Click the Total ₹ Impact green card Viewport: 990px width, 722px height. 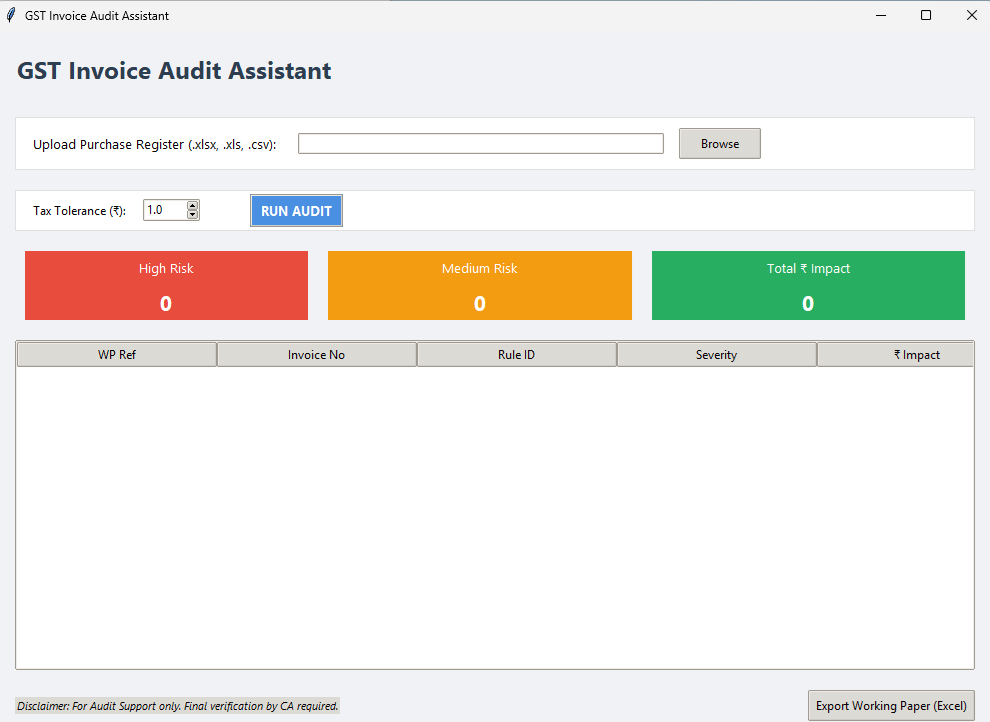coord(808,286)
